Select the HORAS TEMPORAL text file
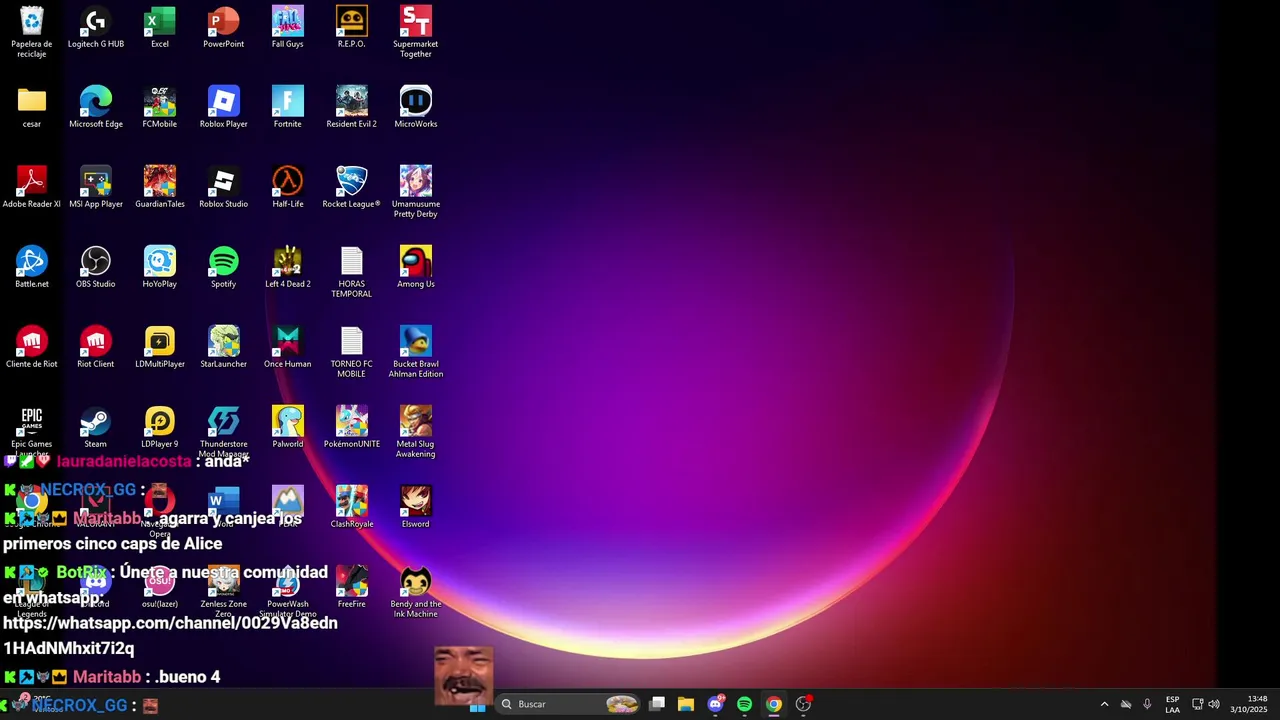Screen dimensions: 1280x720 point(352,272)
